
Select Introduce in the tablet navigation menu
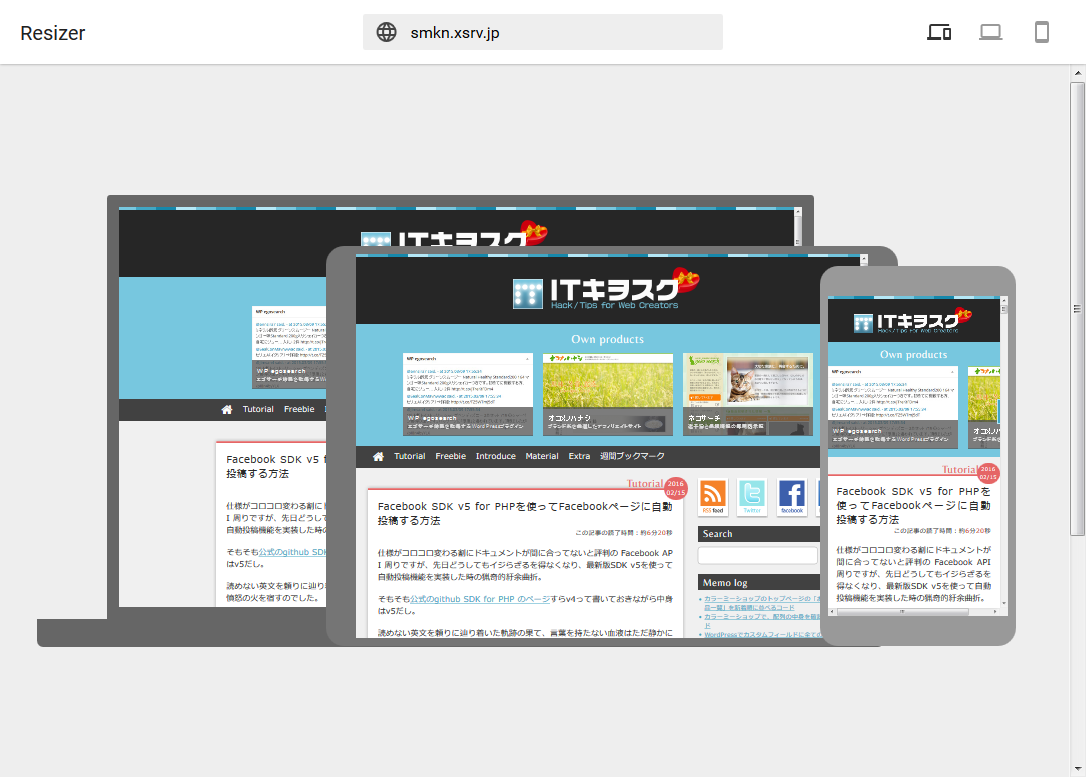pos(495,456)
